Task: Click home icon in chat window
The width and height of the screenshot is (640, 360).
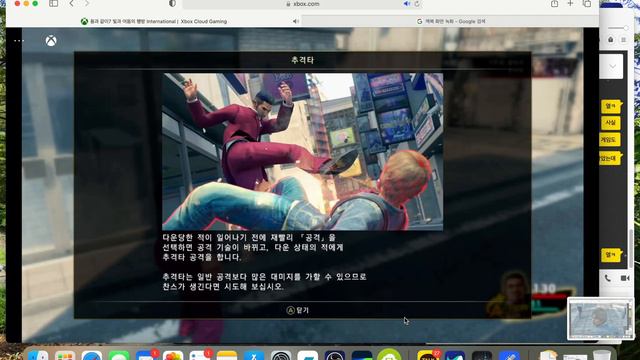Action: point(611,40)
